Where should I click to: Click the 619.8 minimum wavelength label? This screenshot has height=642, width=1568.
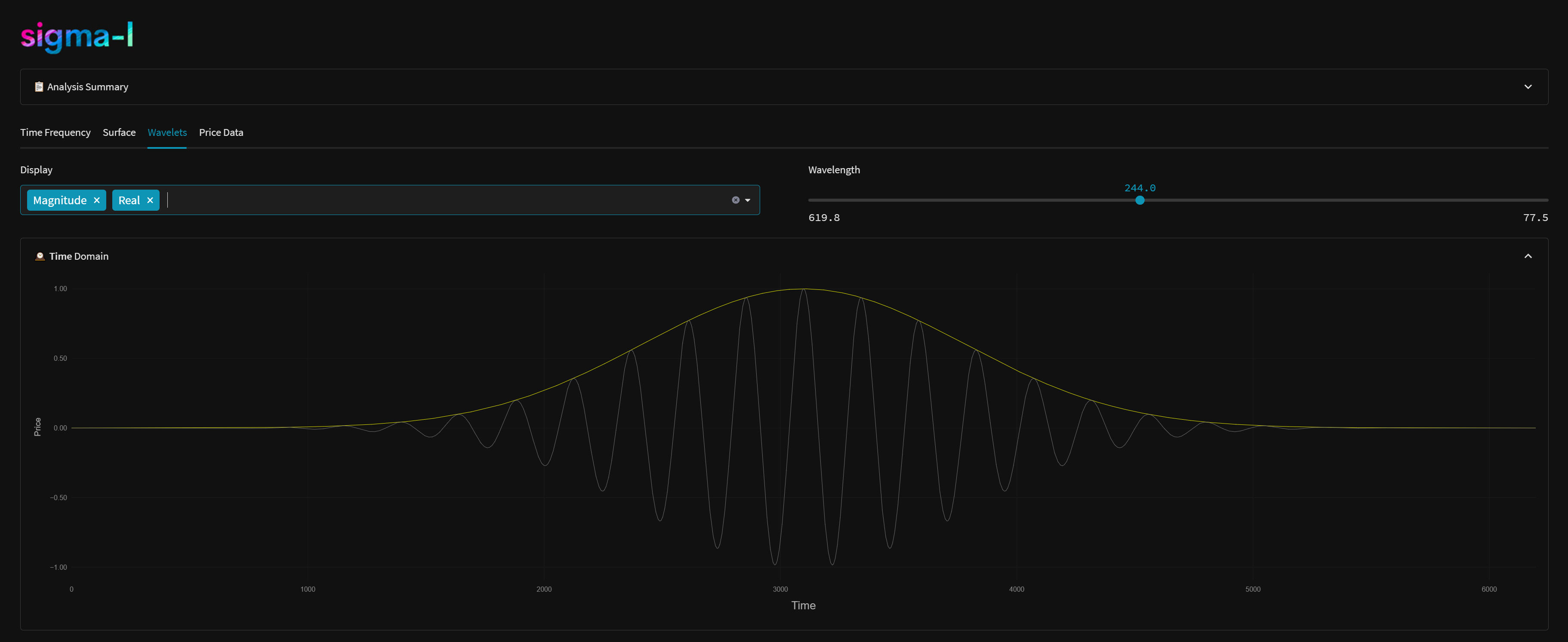[x=824, y=217]
